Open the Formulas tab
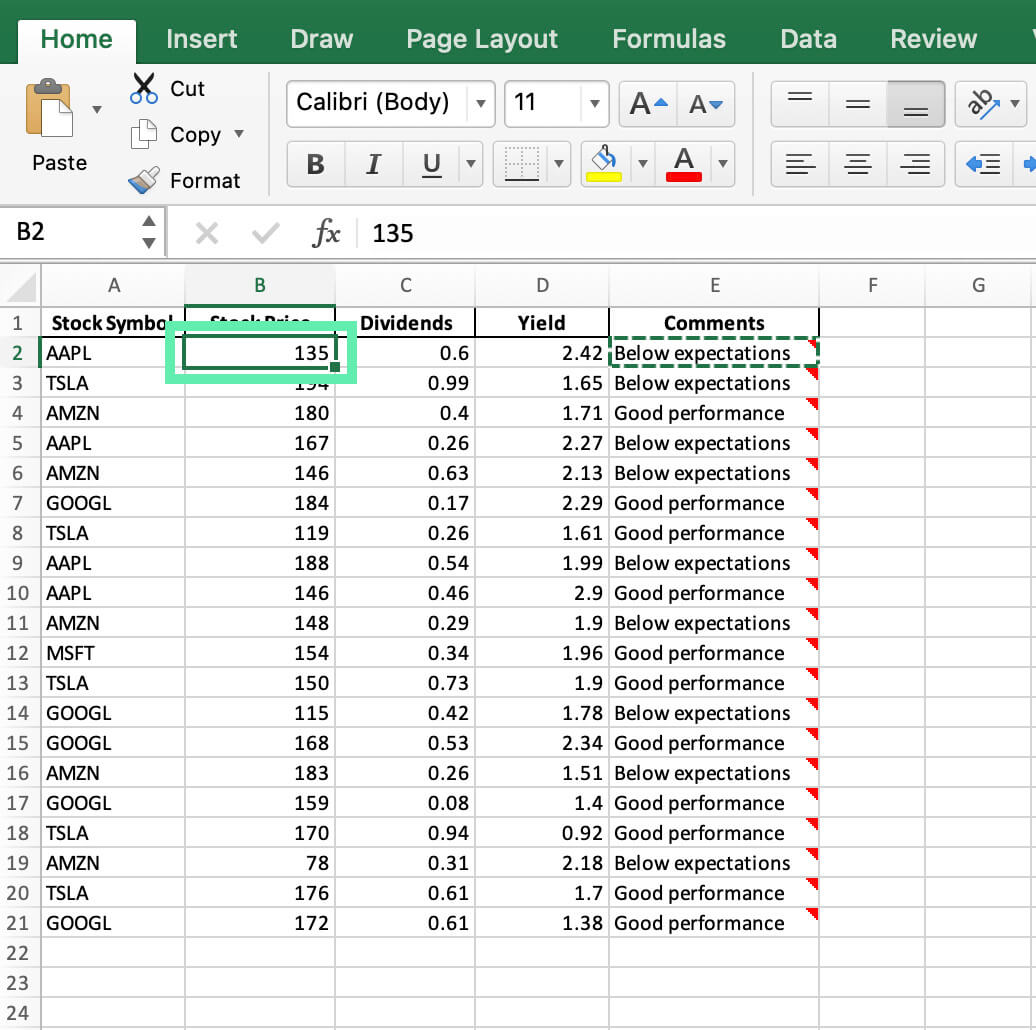This screenshot has width=1036, height=1030. [669, 39]
